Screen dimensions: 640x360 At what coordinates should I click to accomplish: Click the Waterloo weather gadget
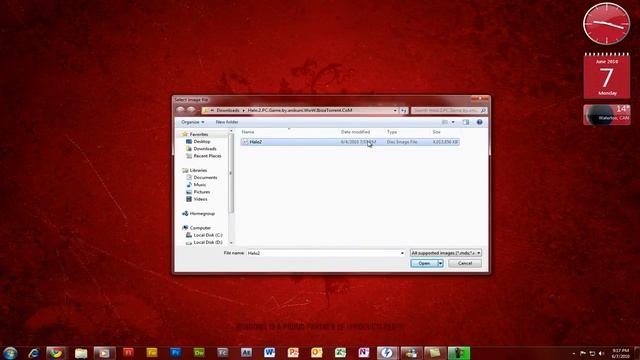click(607, 115)
